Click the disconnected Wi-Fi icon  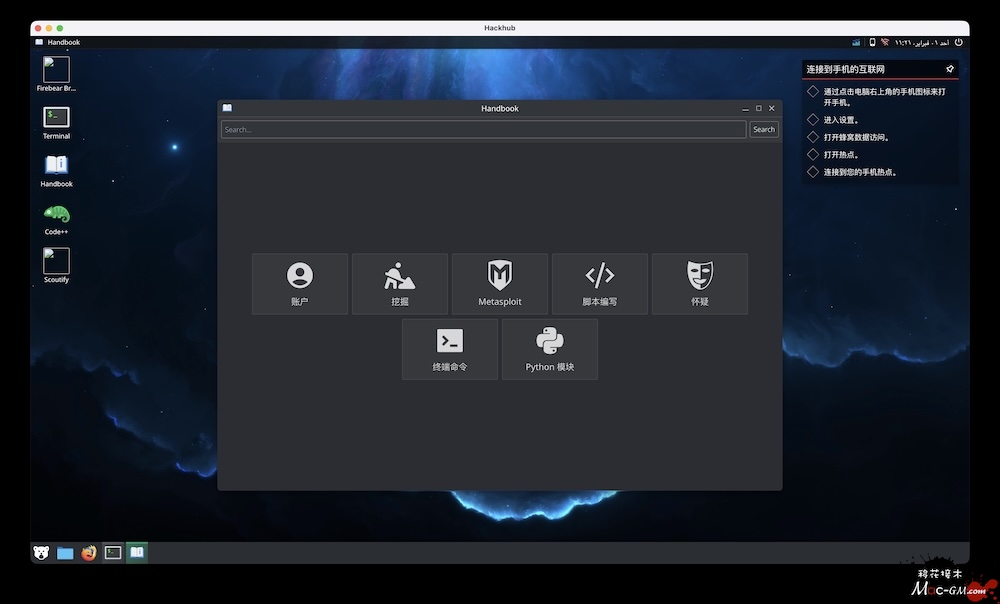point(885,42)
